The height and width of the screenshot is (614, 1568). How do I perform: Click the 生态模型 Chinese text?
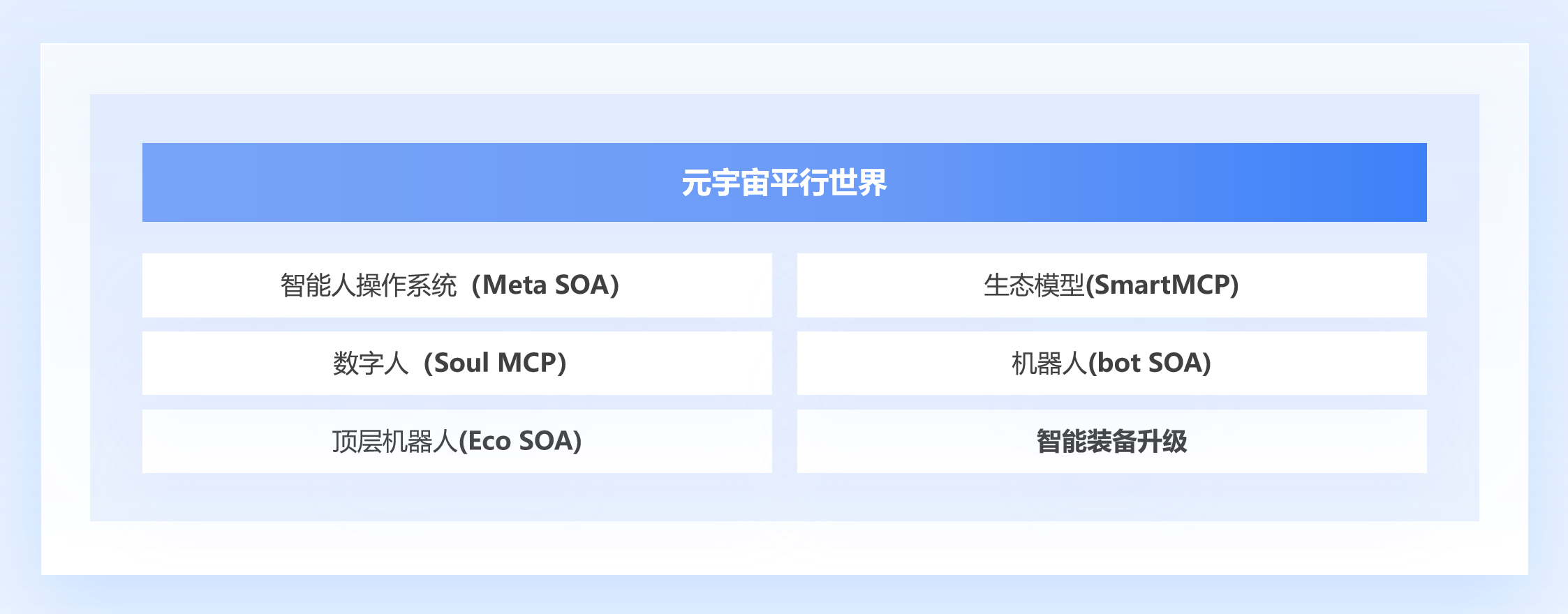pos(1034,285)
